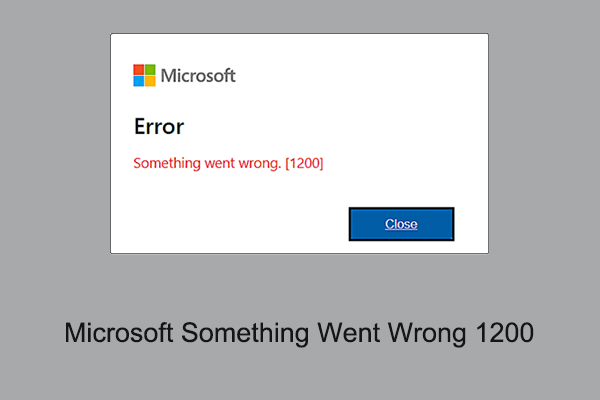Click the yellow square of the Microsoft logo
Screen dimensions: 600x400
pyautogui.click(x=151, y=82)
